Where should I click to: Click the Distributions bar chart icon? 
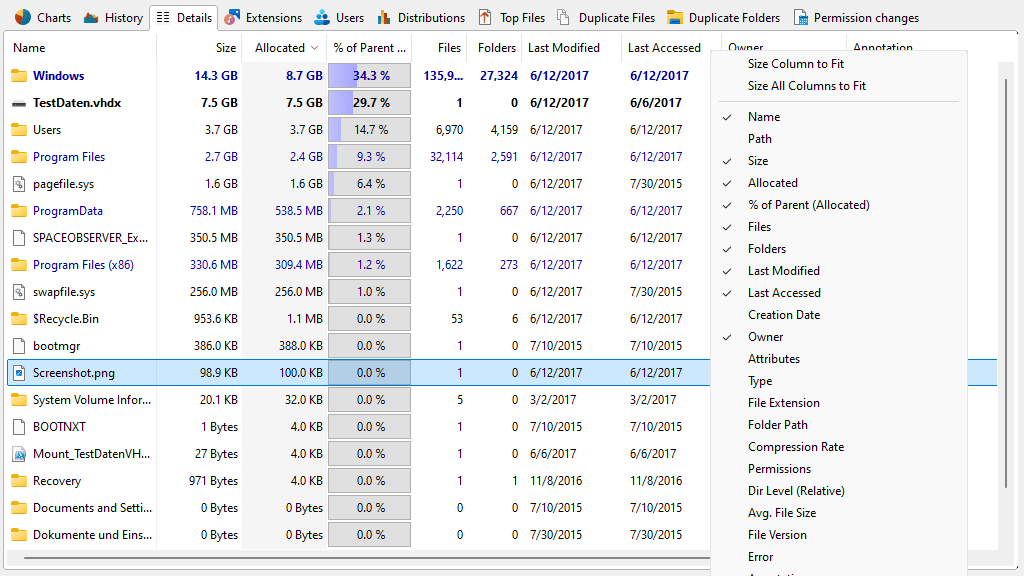tap(384, 17)
